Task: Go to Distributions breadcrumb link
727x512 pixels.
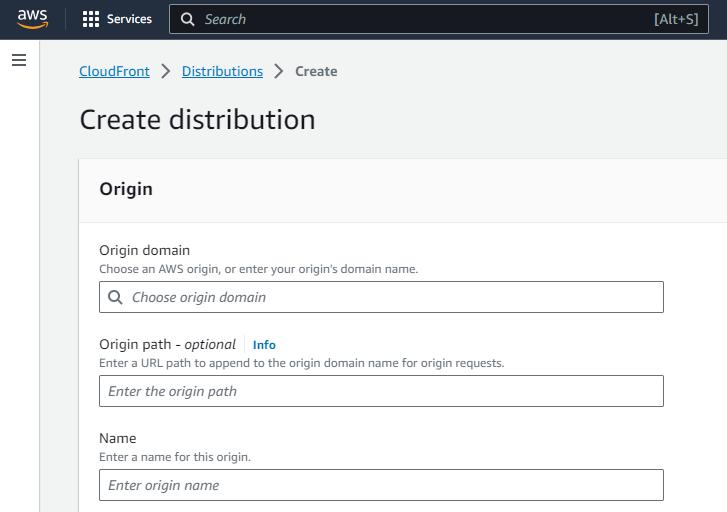Action: click(x=222, y=71)
